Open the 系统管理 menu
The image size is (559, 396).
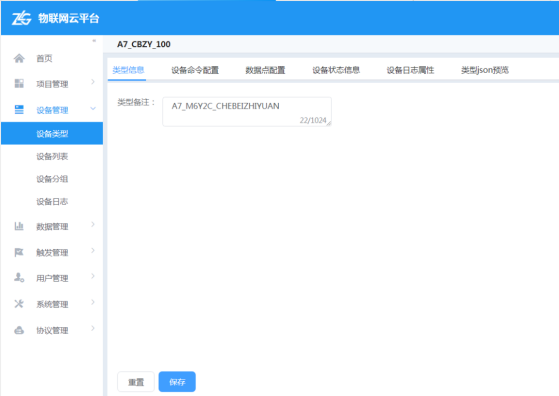point(52,304)
